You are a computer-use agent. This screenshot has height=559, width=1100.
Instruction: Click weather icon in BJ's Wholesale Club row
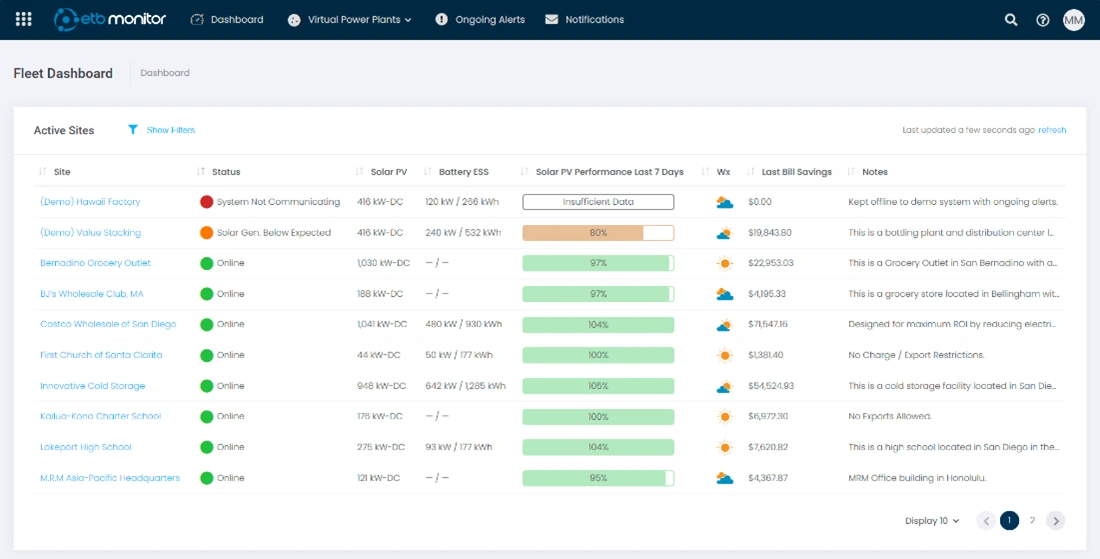(725, 294)
